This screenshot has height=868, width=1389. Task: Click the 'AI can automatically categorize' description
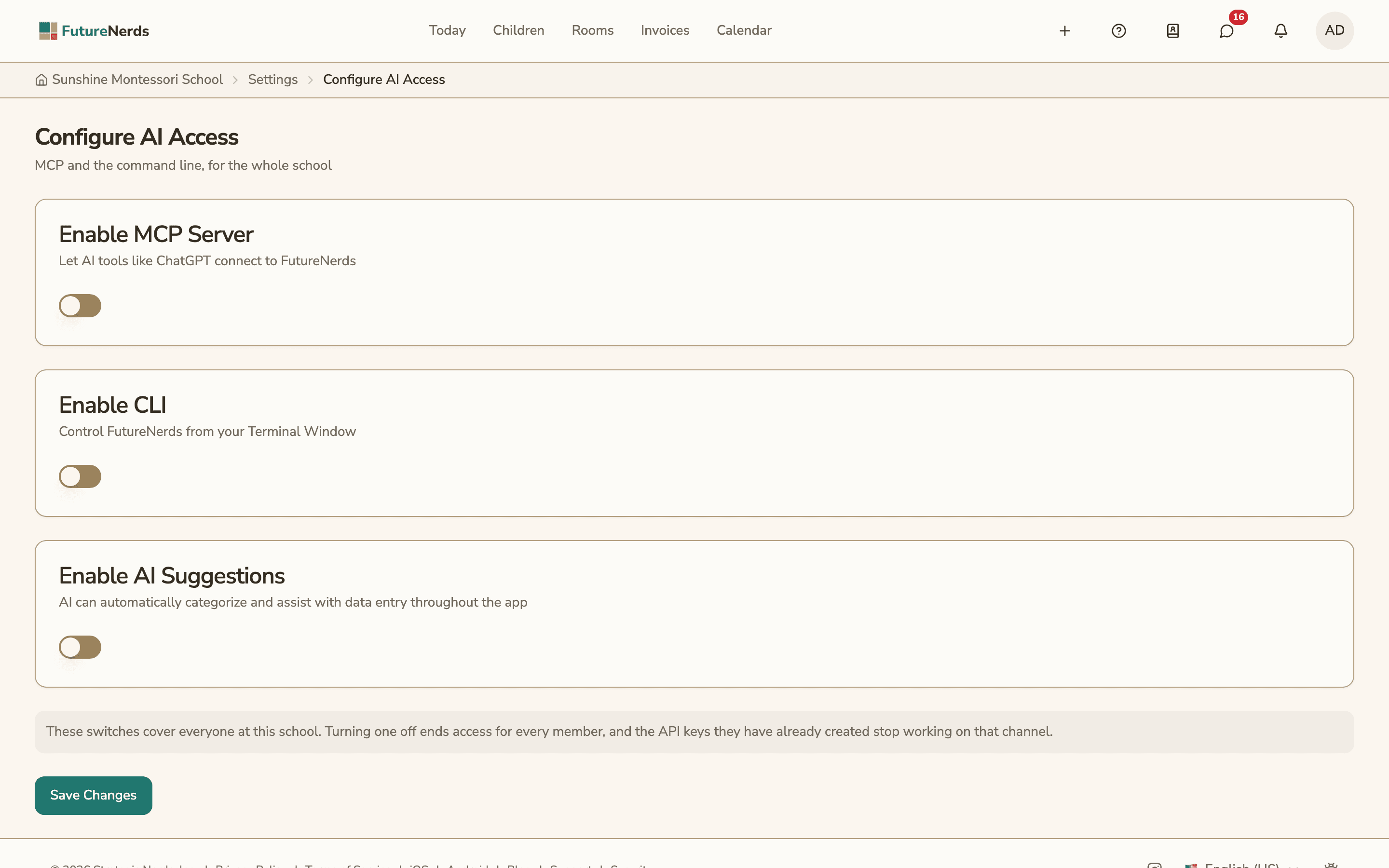[x=293, y=602]
